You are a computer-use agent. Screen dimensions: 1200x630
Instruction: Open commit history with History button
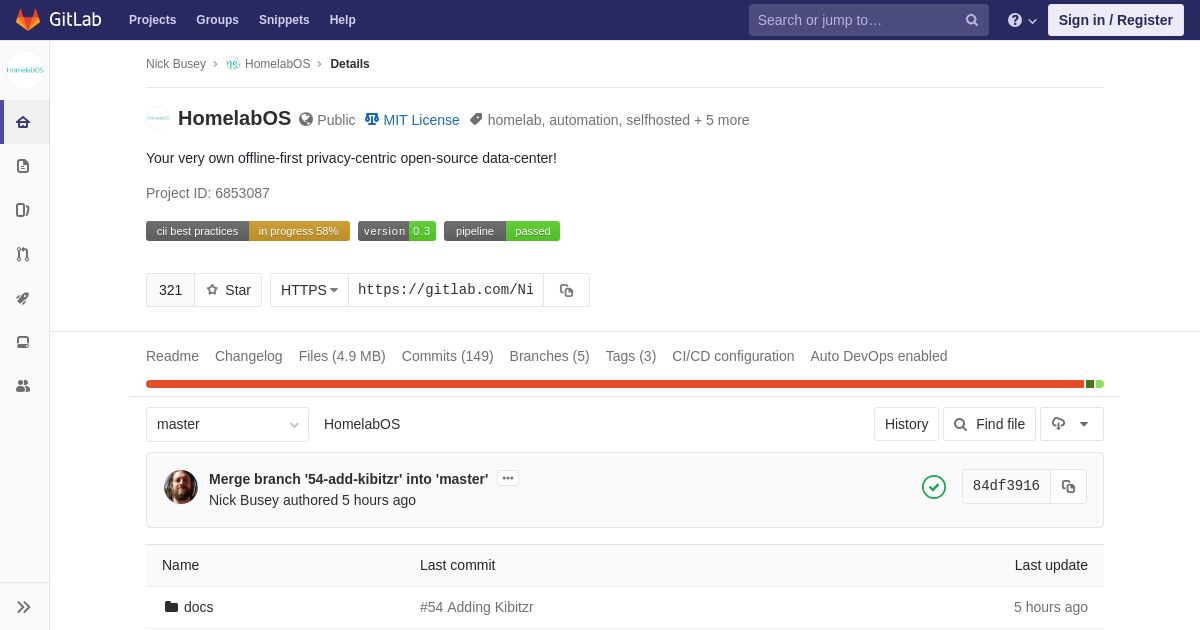[906, 424]
